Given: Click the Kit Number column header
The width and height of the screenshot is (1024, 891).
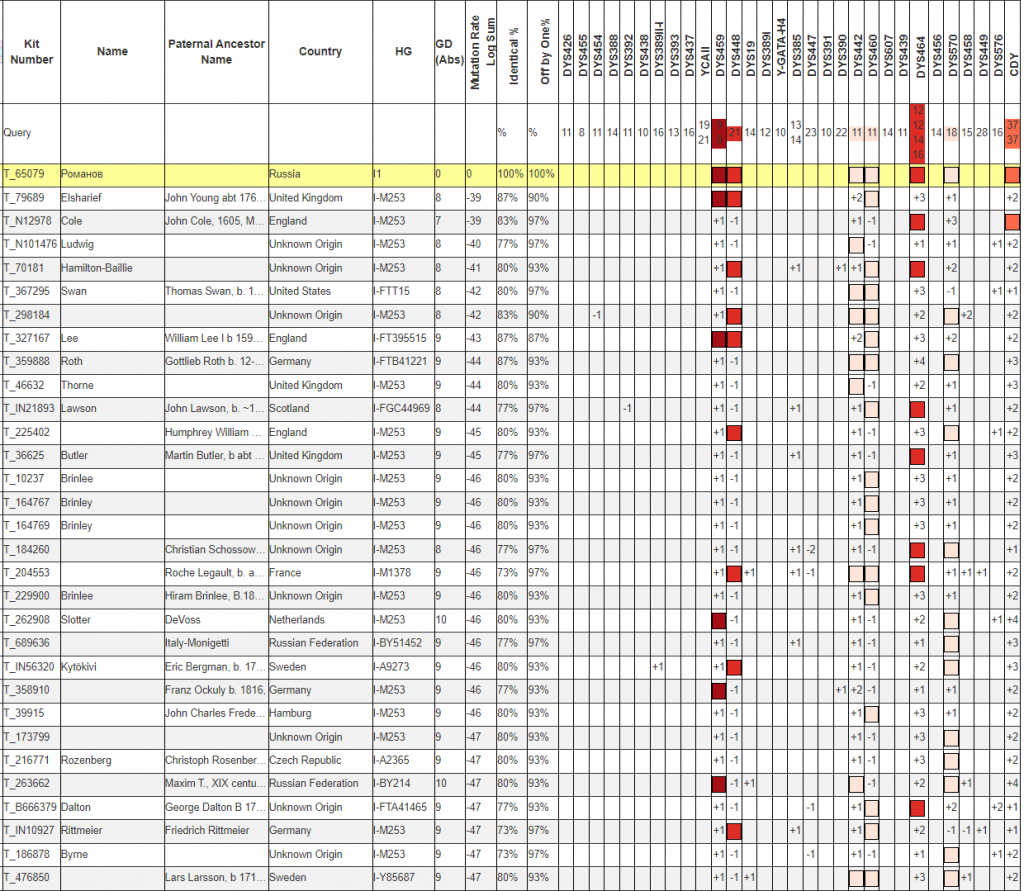Looking at the screenshot, I should [x=31, y=52].
